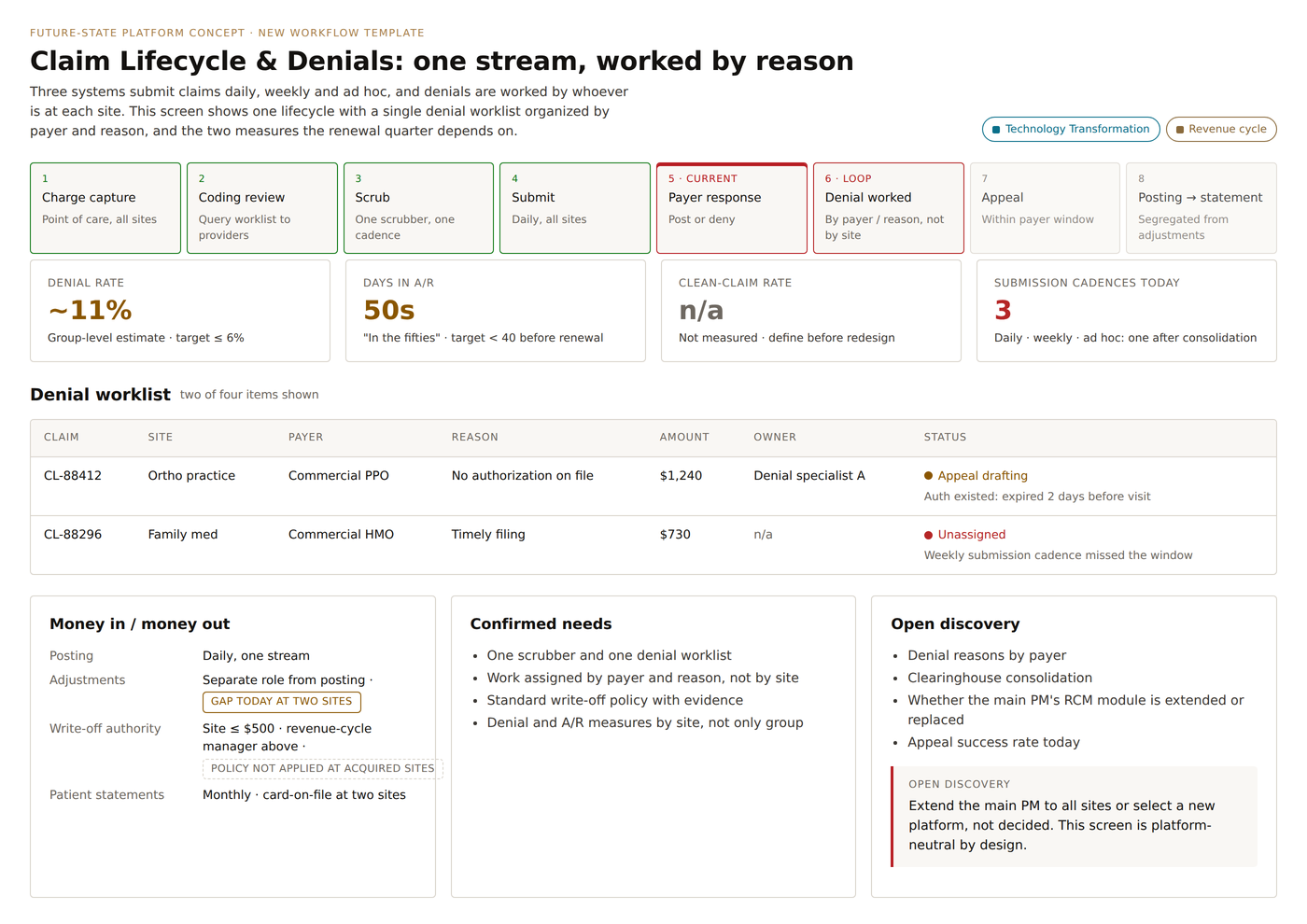Click the Money in / money out heading
Screen dimensions: 1307x924
pyautogui.click(x=139, y=624)
